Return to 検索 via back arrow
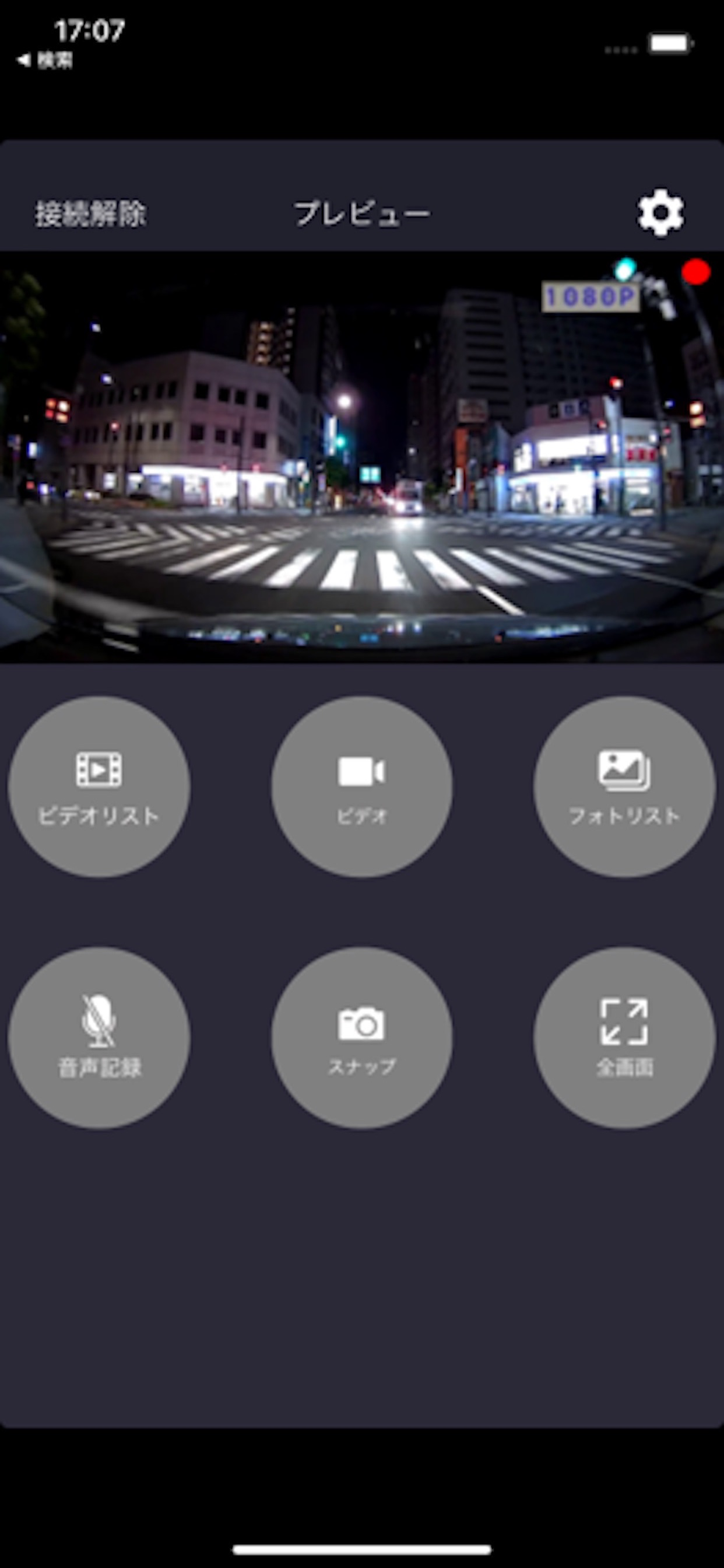 click(x=45, y=60)
